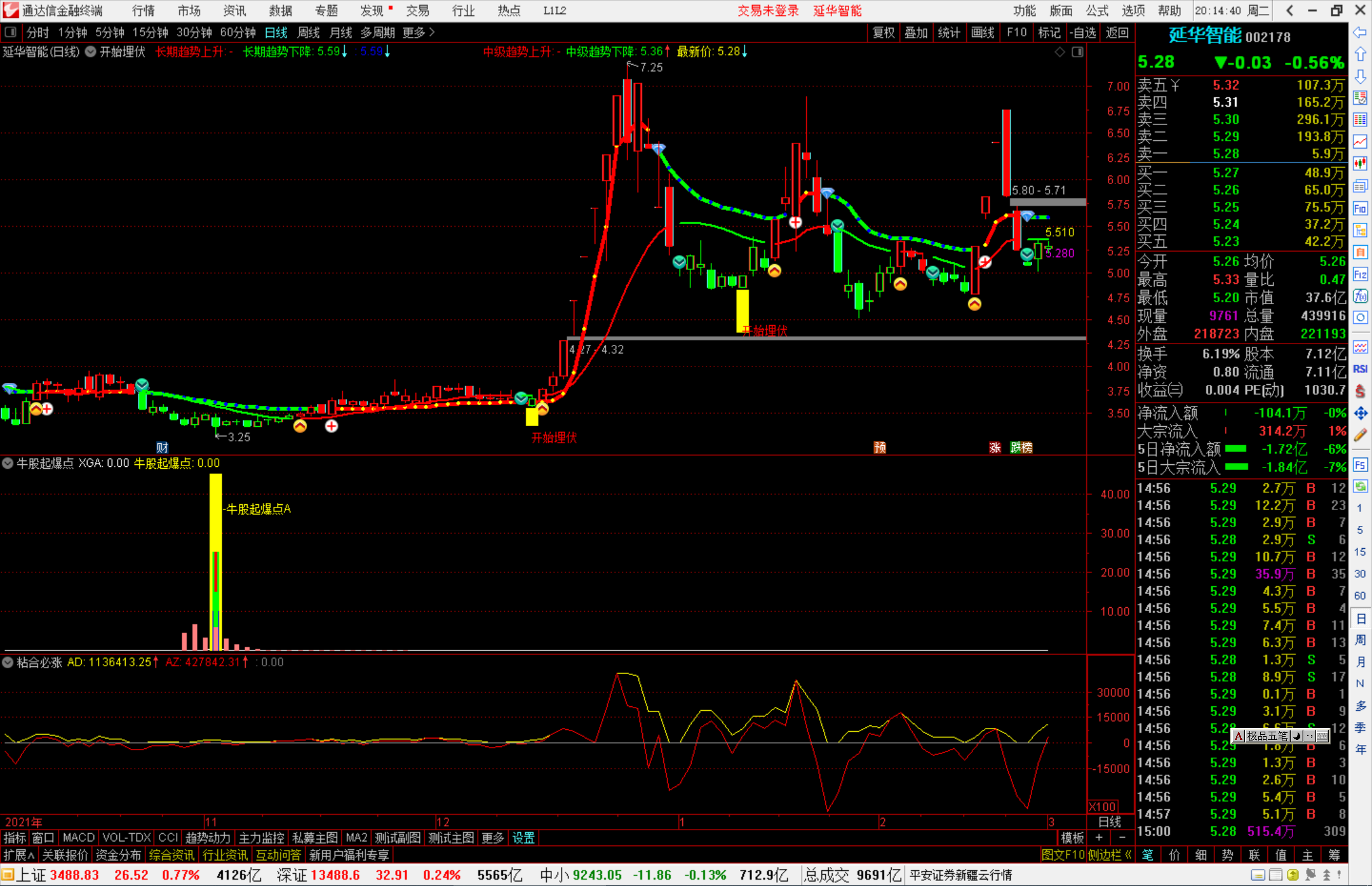Select 15-minute period in right sidebar
This screenshot has width=1372, height=886.
(1360, 552)
